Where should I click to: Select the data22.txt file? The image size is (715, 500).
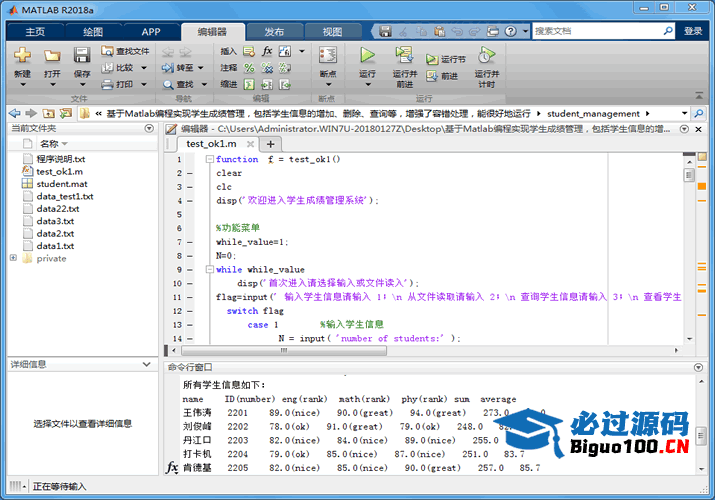coord(58,208)
